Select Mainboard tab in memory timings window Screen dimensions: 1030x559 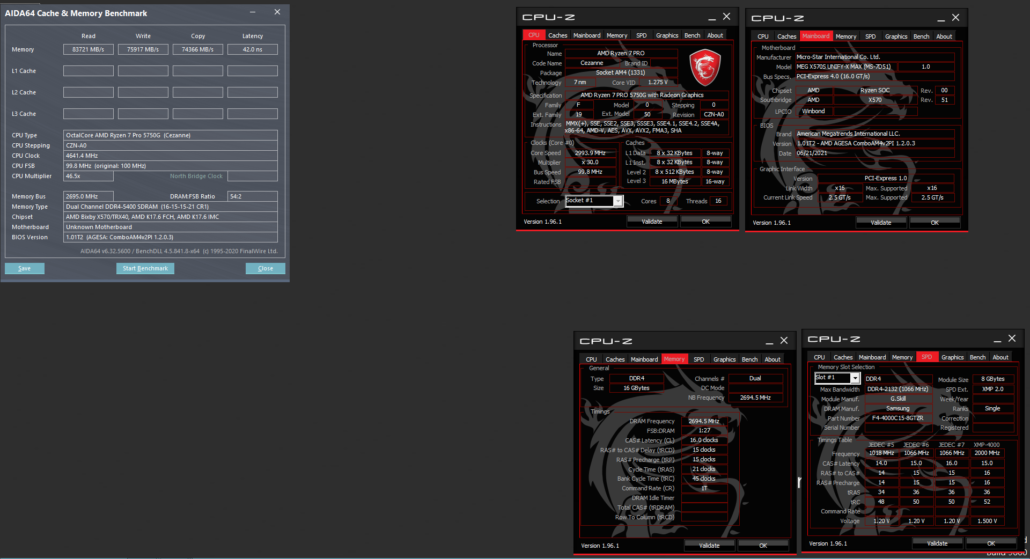(644, 359)
